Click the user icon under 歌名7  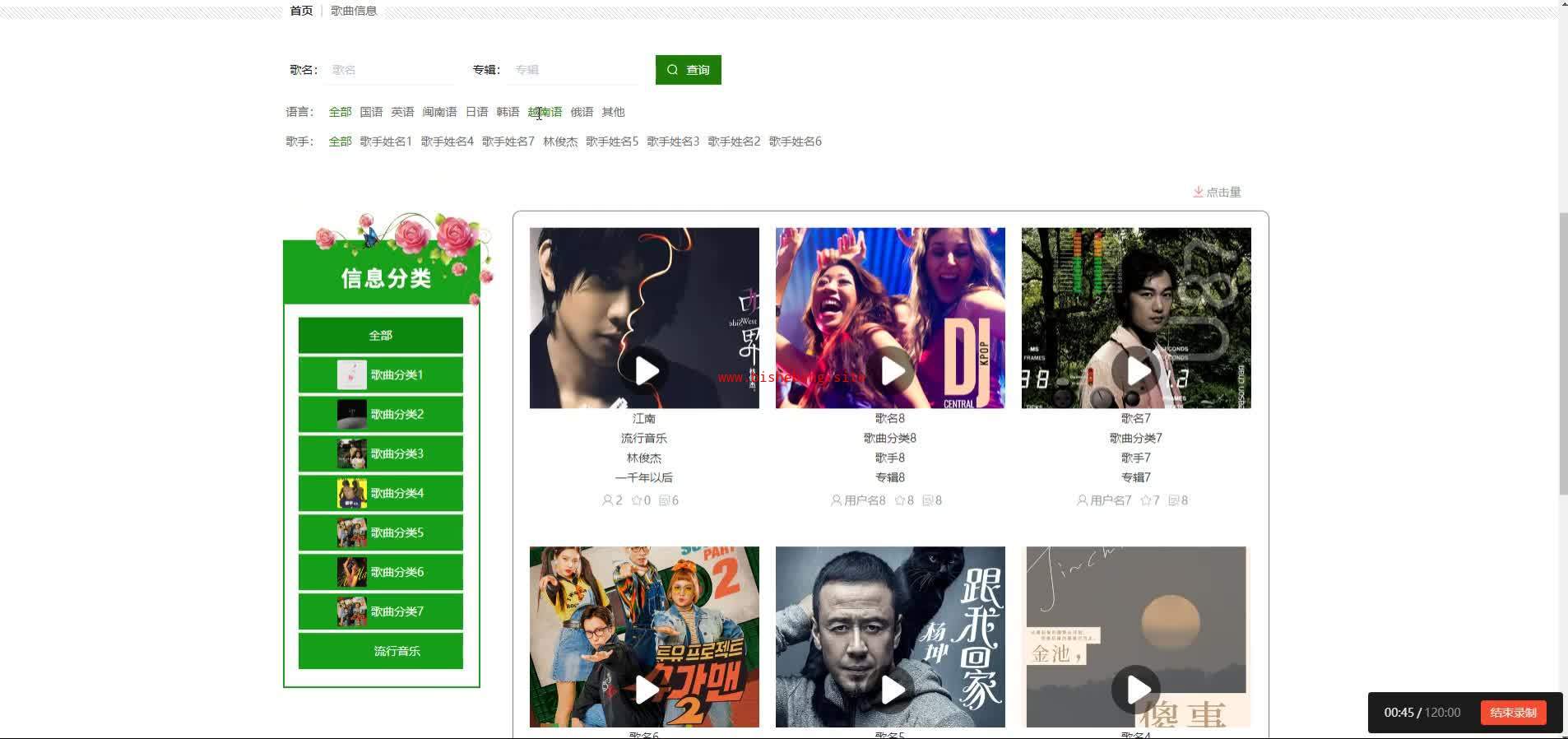pyautogui.click(x=1082, y=500)
